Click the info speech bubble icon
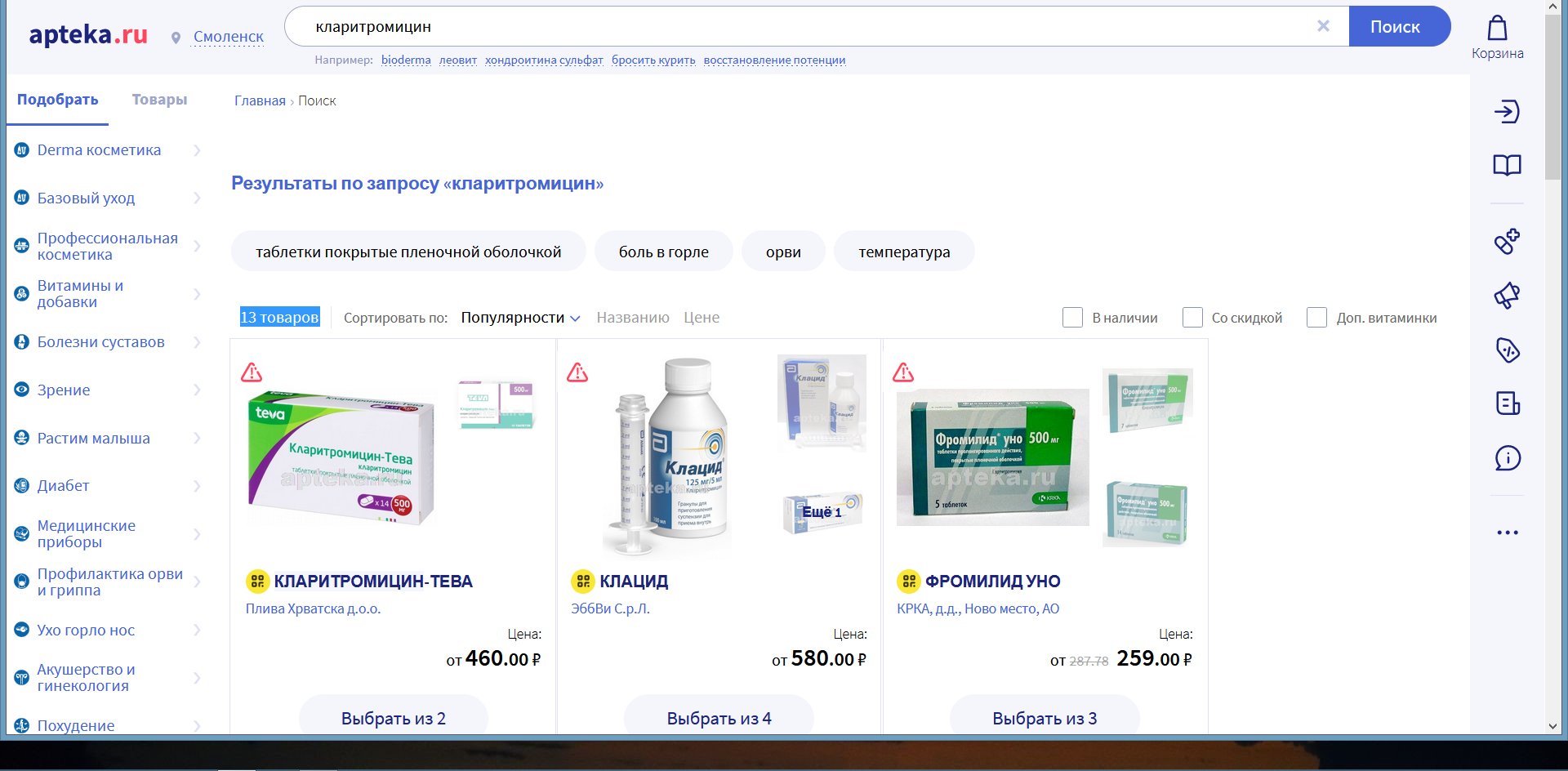Image resolution: width=1568 pixels, height=771 pixels. (x=1507, y=458)
